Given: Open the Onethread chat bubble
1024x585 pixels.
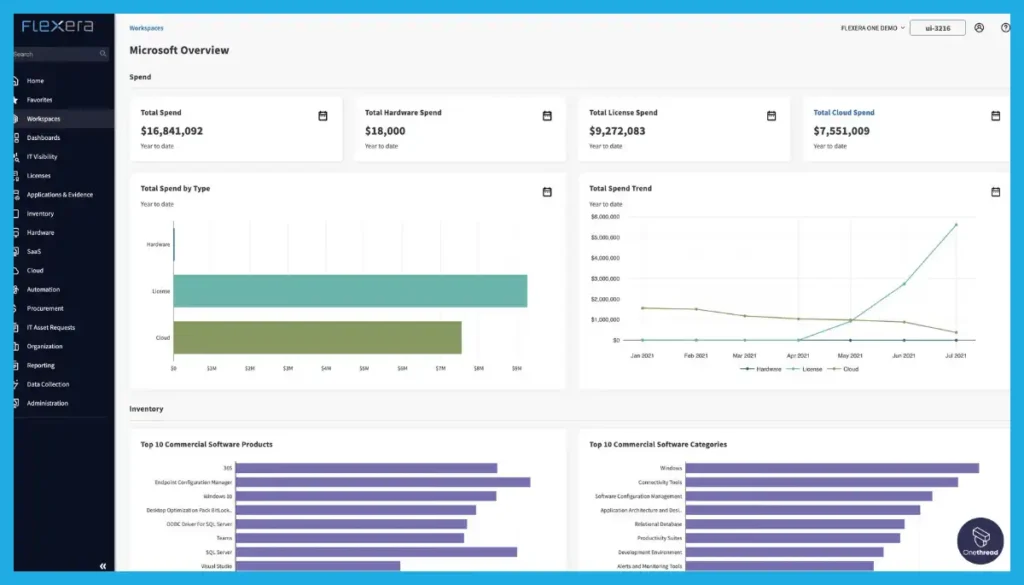Looking at the screenshot, I should pyautogui.click(x=980, y=541).
